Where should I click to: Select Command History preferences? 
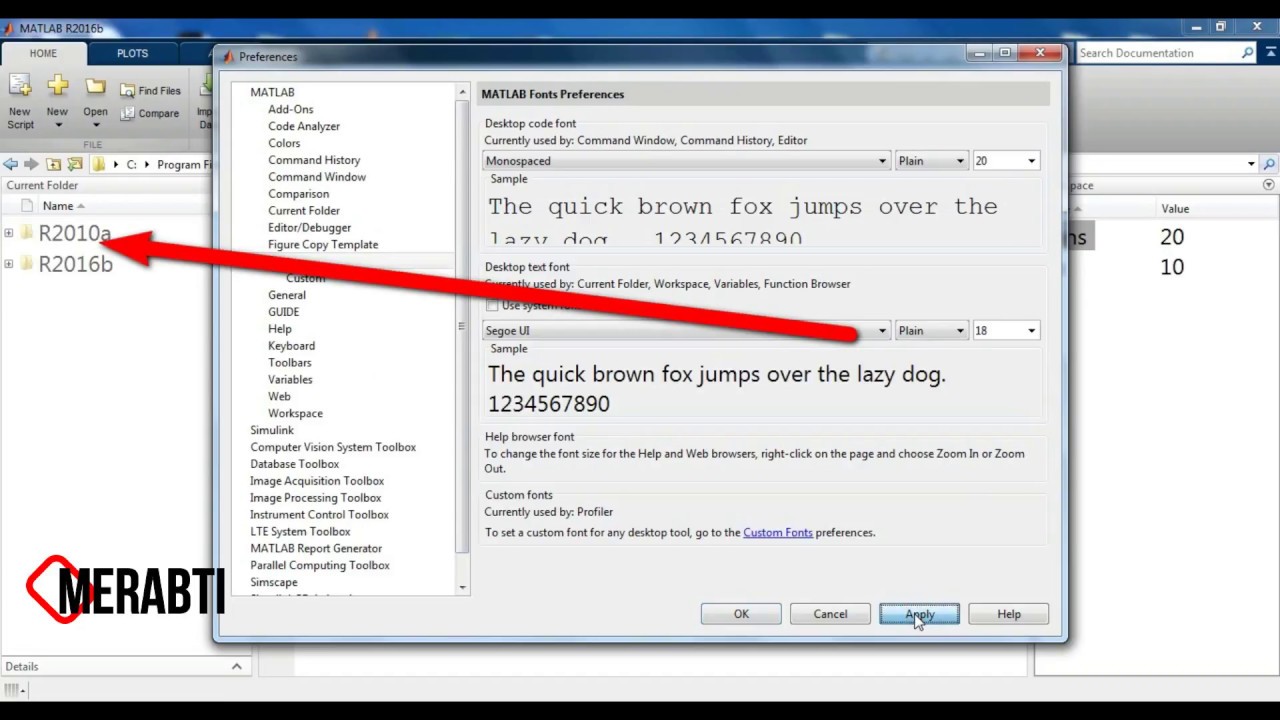click(x=314, y=161)
